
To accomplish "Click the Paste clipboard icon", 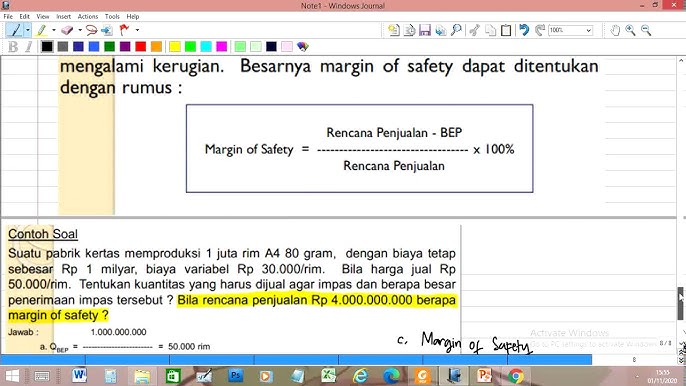I will (x=506, y=30).
